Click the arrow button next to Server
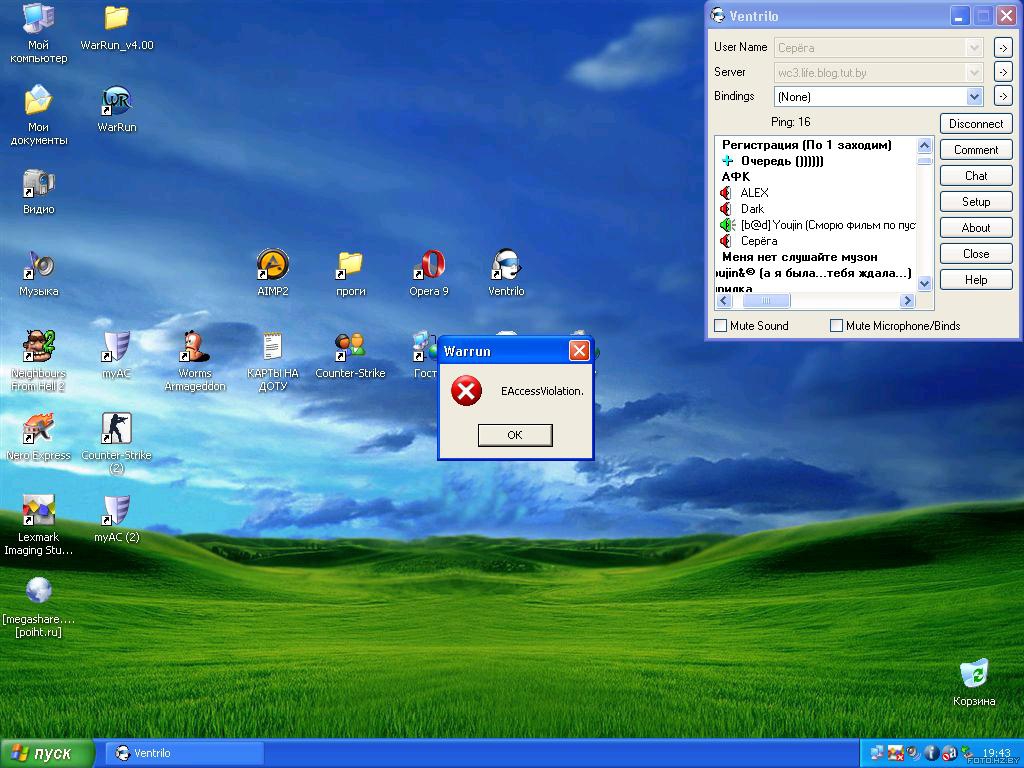This screenshot has width=1024, height=768. click(1003, 72)
